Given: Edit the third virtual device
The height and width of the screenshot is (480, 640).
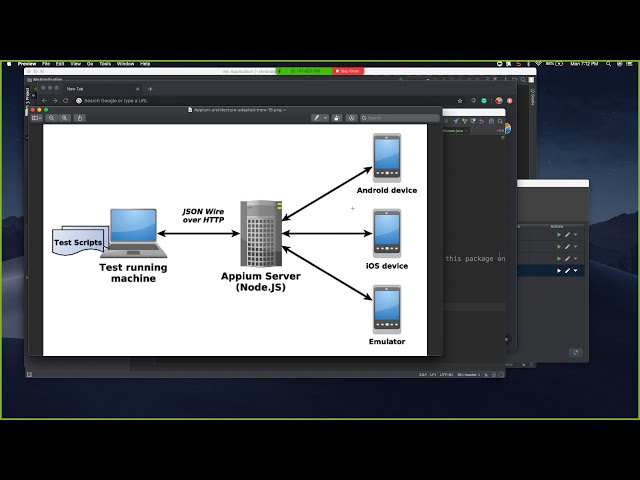Looking at the screenshot, I should click(567, 258).
